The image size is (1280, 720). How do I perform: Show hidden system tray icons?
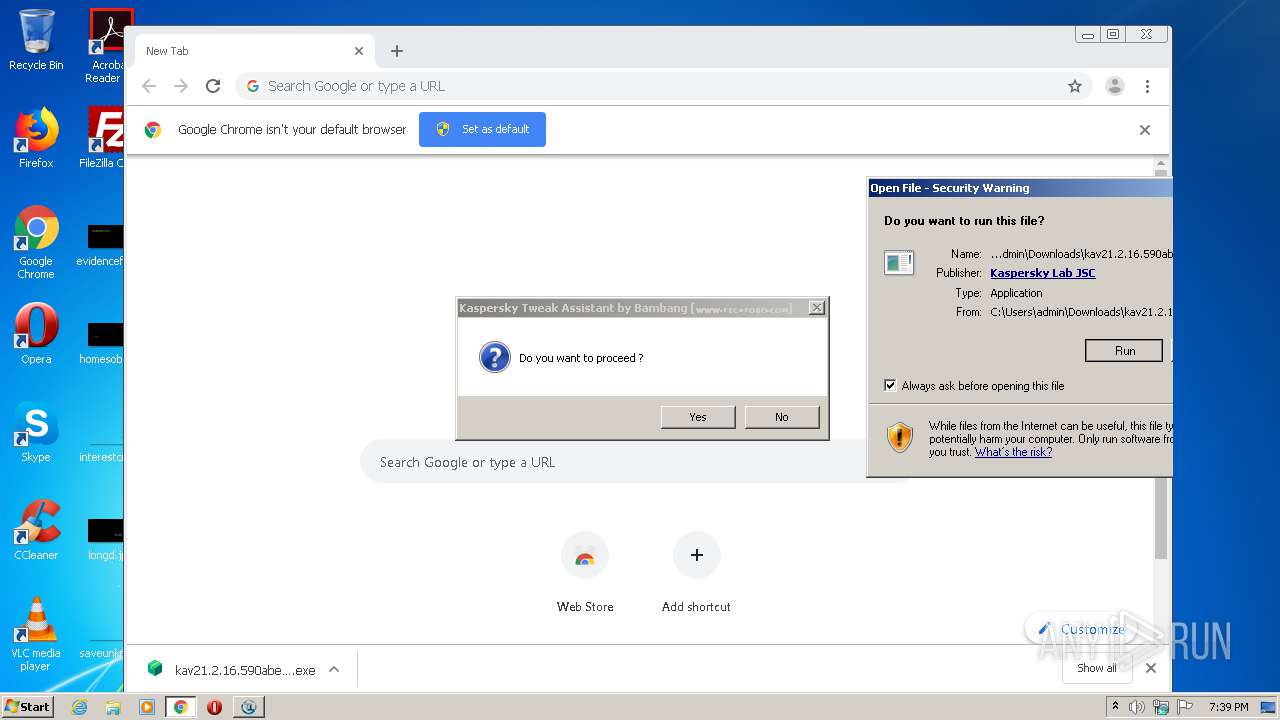(x=1115, y=707)
